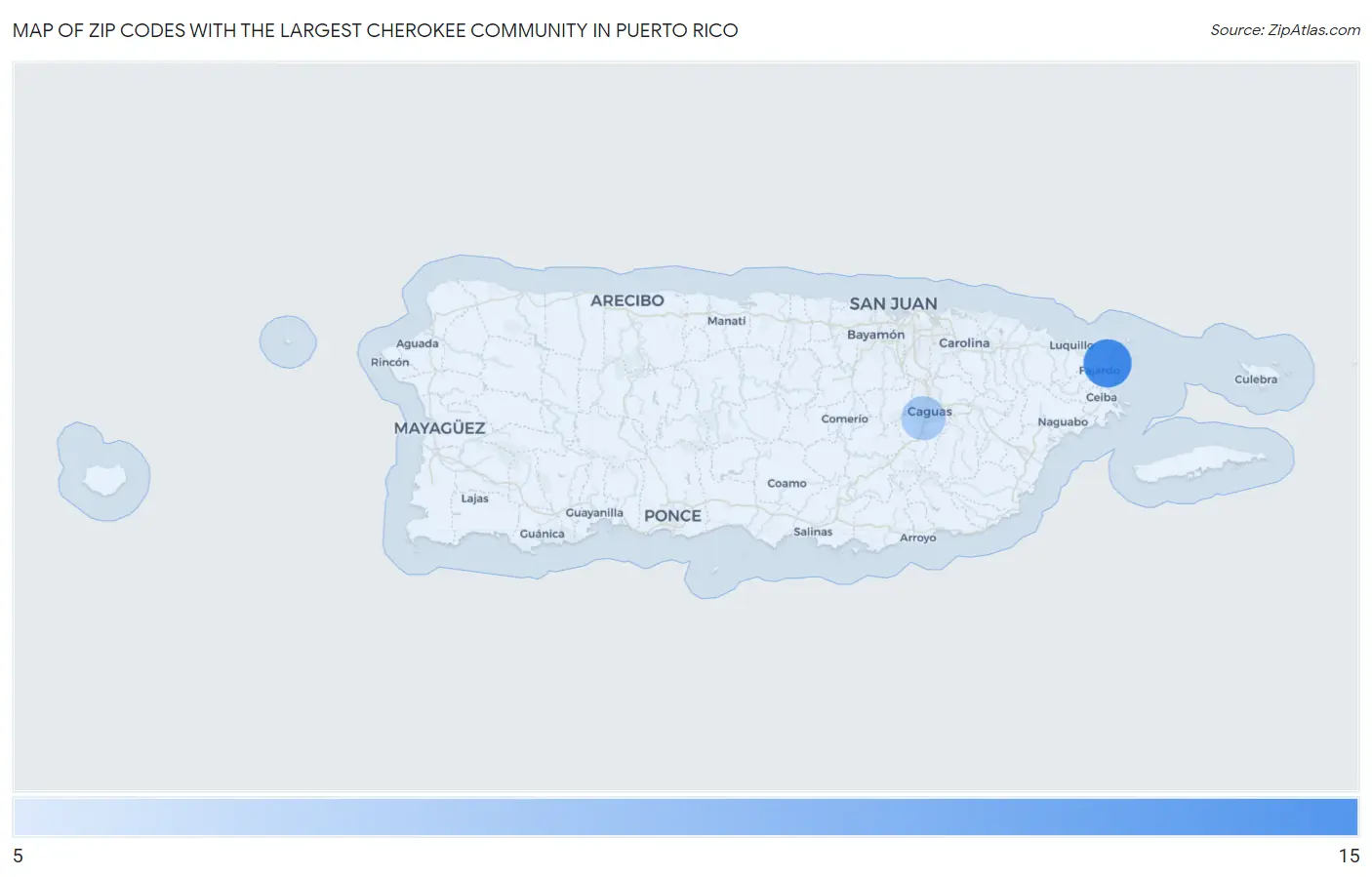Click the dark blue Fajardo bubble marker
This screenshot has height=877, width=1372.
click(x=1107, y=363)
